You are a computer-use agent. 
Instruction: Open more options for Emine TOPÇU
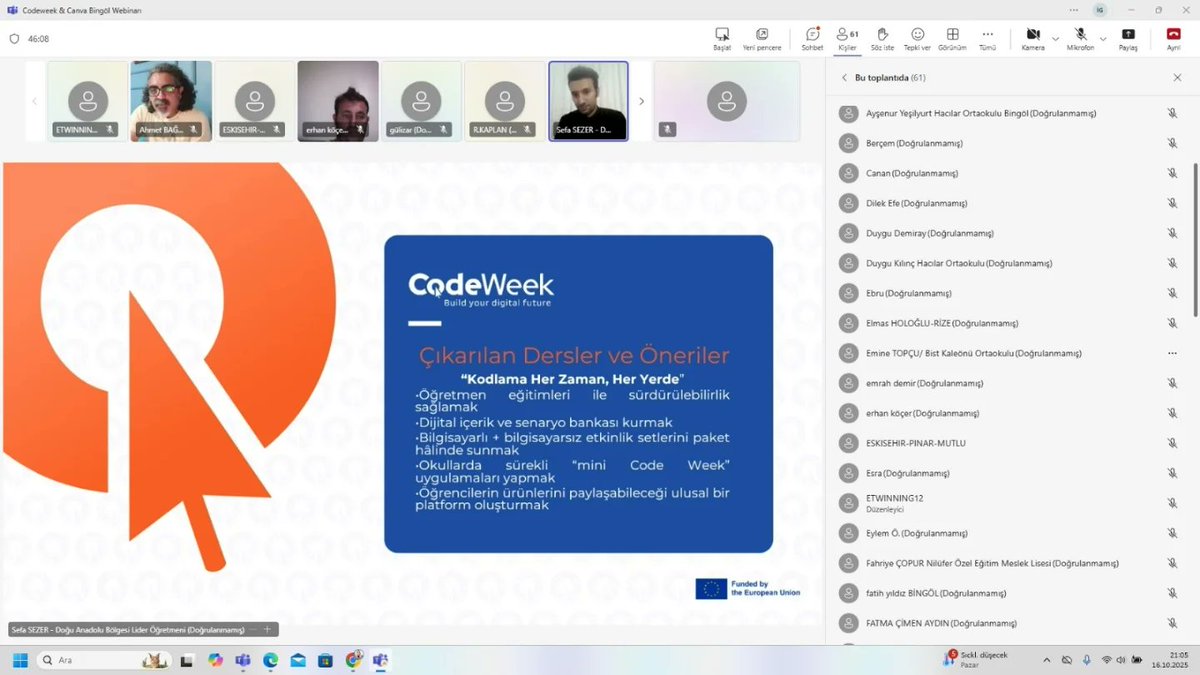pyautogui.click(x=1172, y=353)
